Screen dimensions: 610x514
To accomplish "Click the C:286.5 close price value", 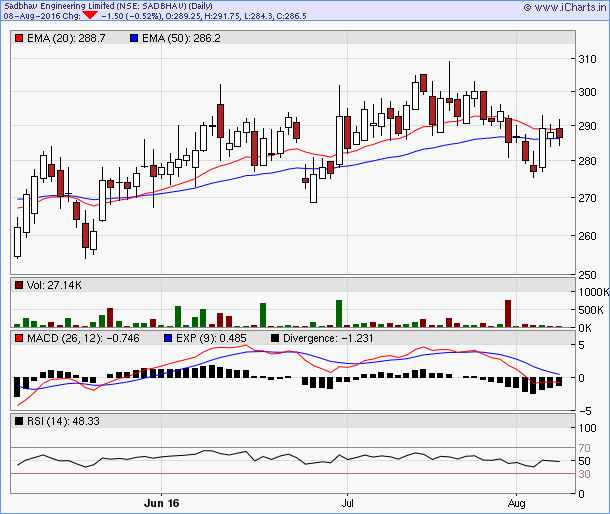I will pyautogui.click(x=291, y=16).
